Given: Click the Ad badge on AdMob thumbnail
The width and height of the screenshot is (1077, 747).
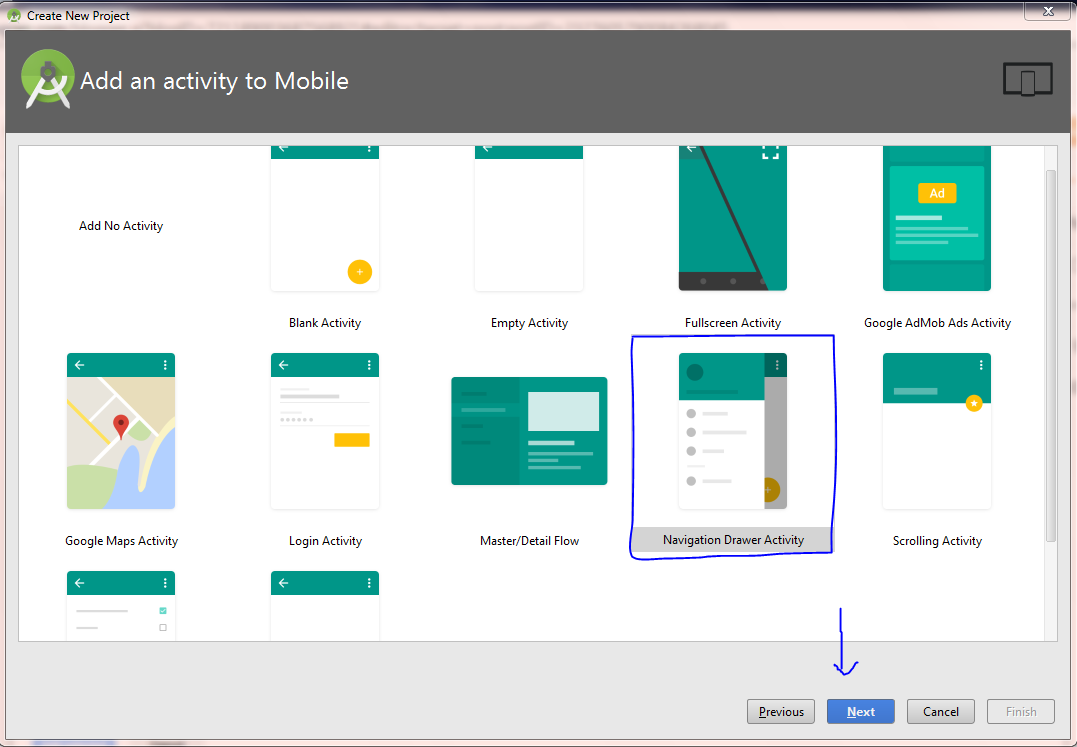Looking at the screenshot, I should click(936, 193).
